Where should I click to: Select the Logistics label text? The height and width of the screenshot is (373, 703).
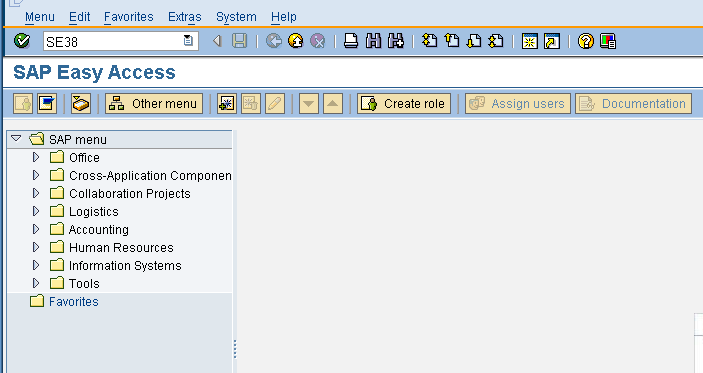[x=94, y=212]
